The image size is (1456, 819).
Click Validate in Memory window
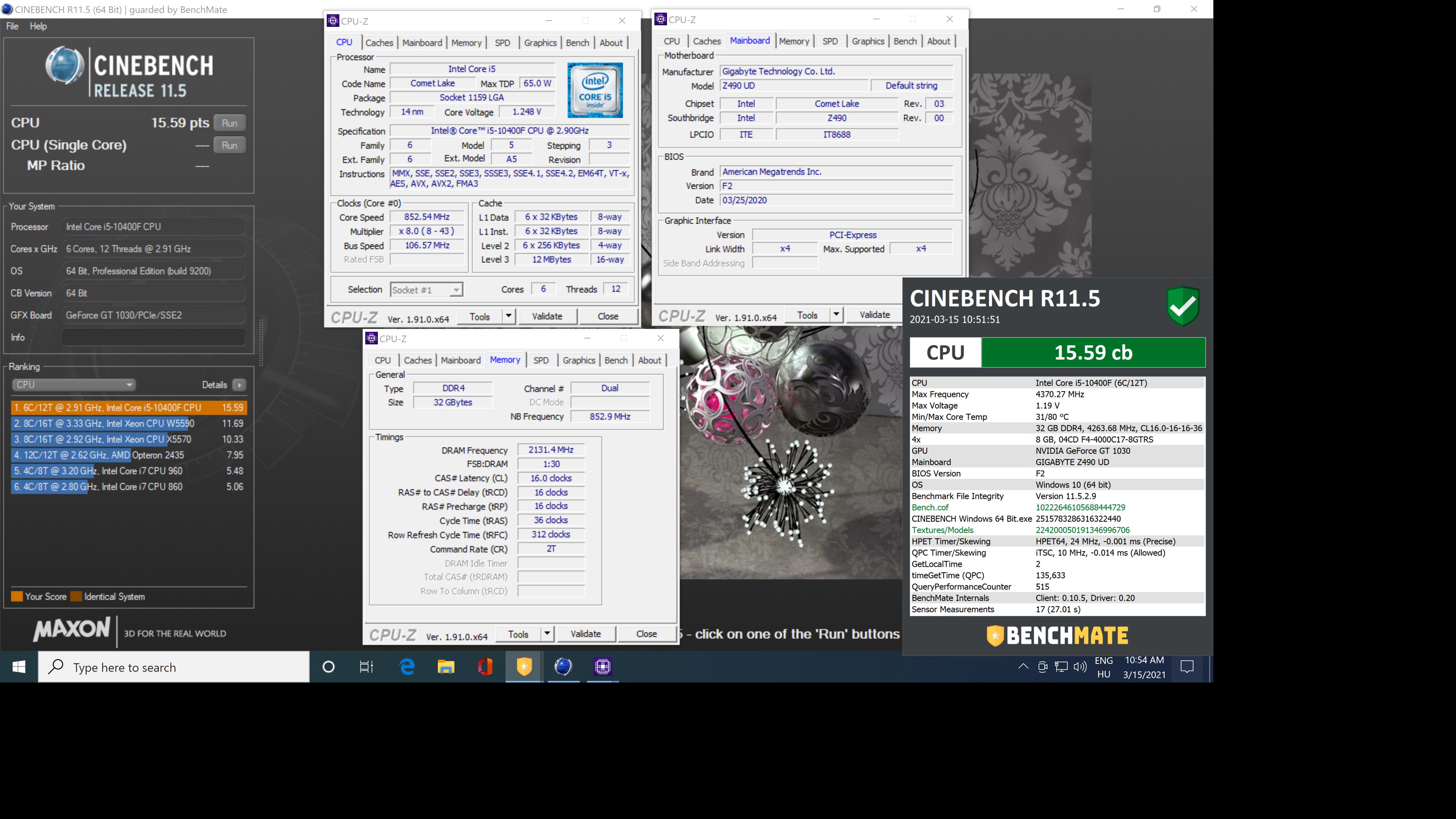point(585,634)
